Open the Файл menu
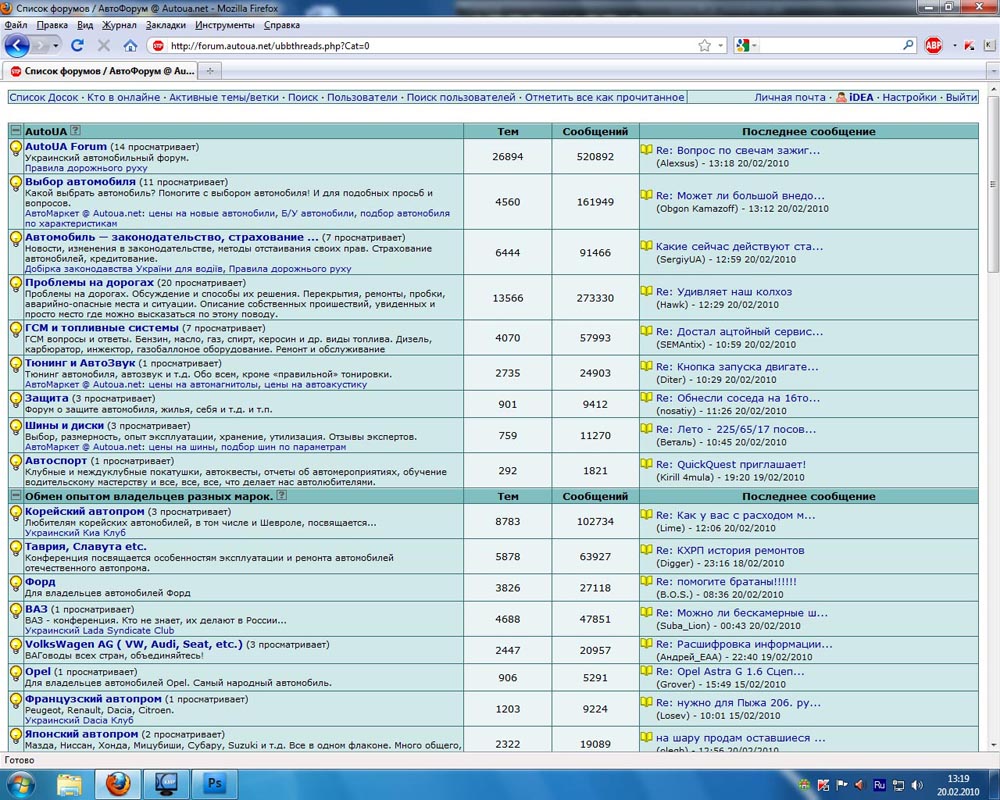The height and width of the screenshot is (800, 1000). (x=16, y=25)
